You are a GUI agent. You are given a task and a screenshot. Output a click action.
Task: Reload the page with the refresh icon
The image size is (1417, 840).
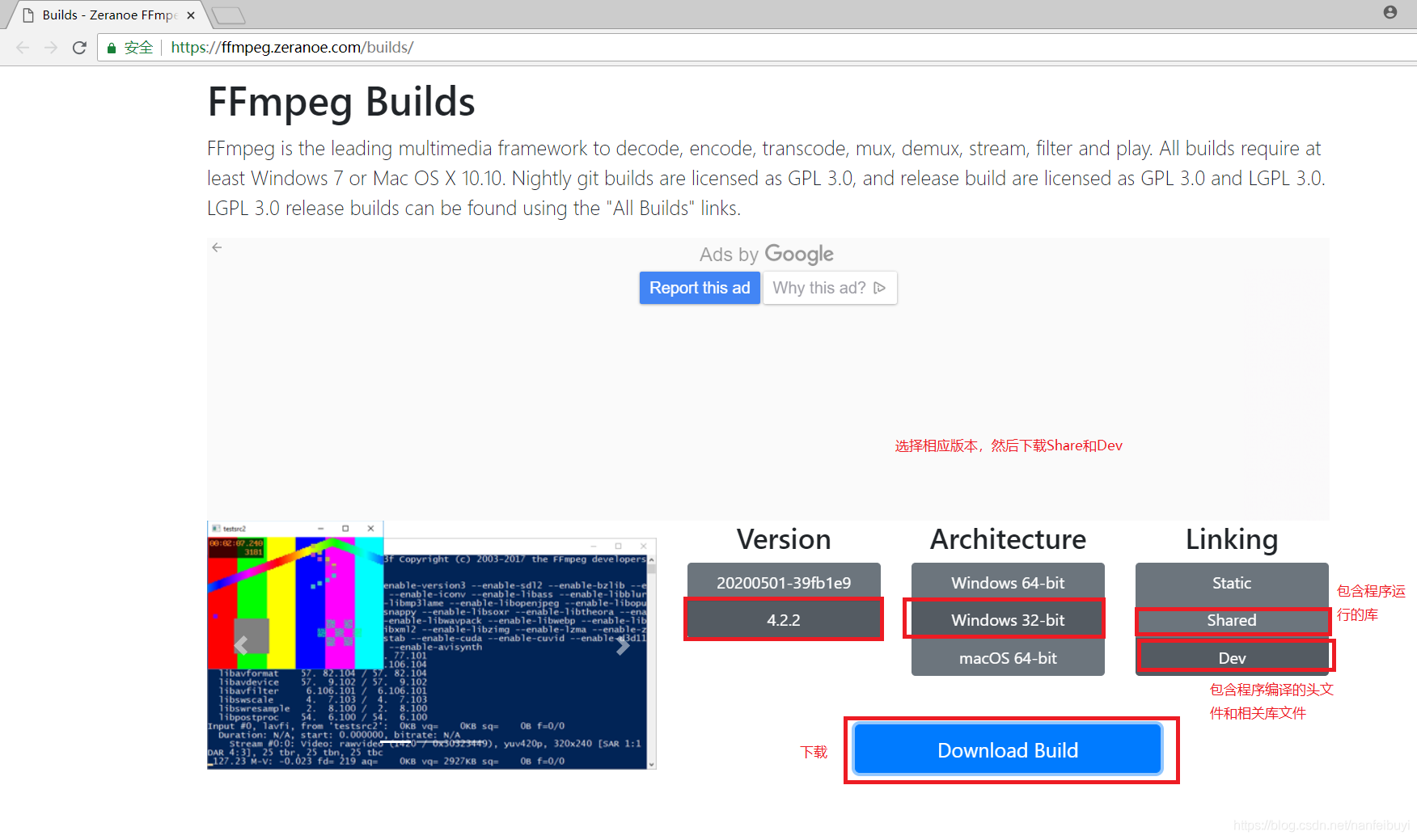[79, 48]
